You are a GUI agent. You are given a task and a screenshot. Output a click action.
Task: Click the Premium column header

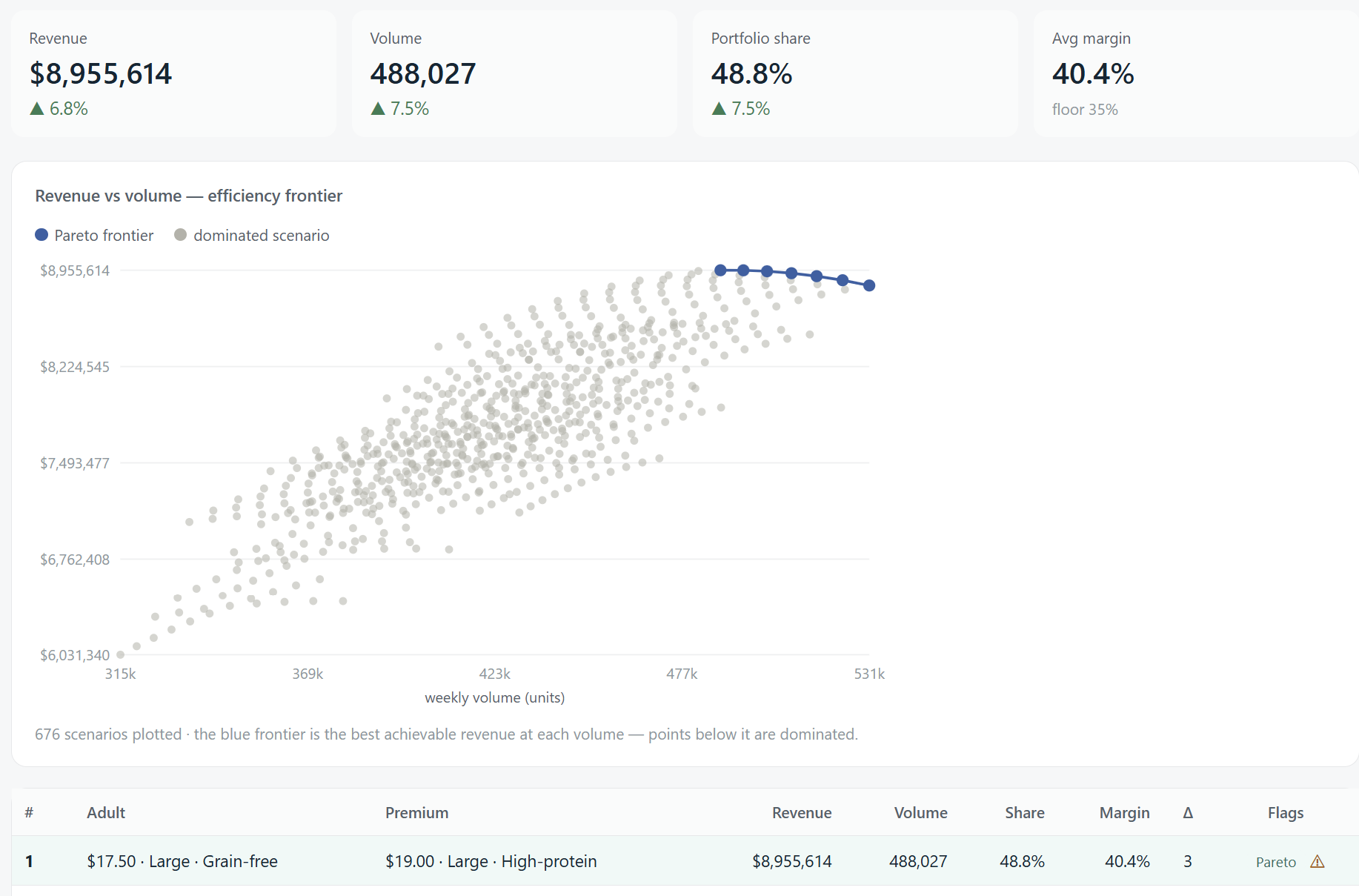(x=416, y=812)
